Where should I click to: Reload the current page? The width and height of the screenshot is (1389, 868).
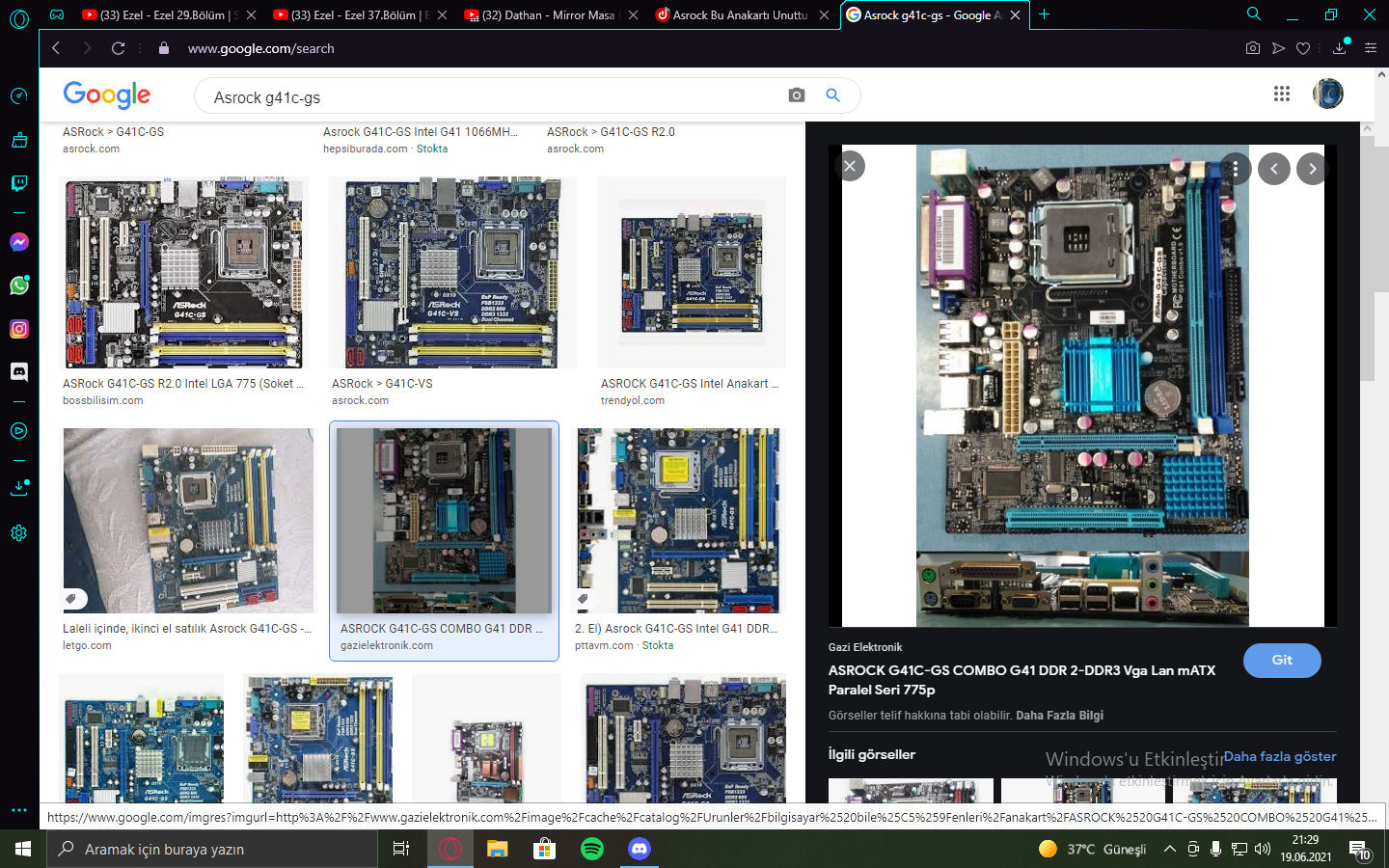[118, 48]
